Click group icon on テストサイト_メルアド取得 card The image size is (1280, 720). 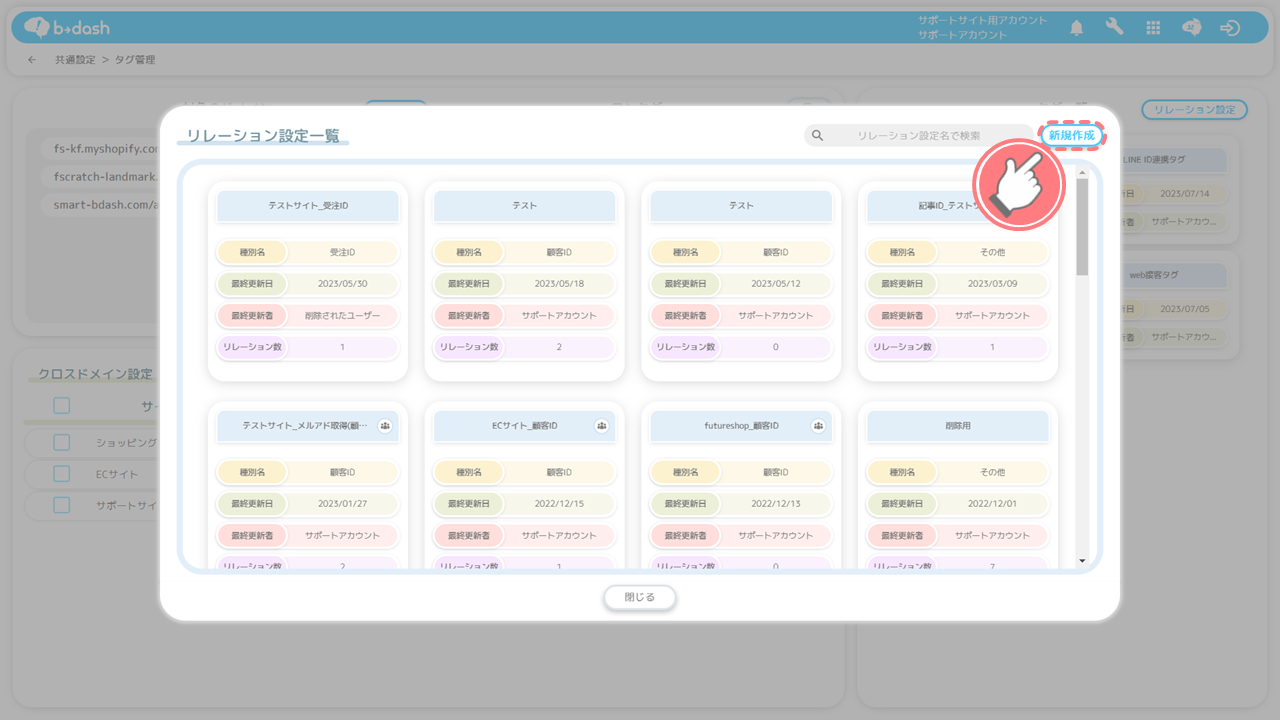tap(385, 426)
